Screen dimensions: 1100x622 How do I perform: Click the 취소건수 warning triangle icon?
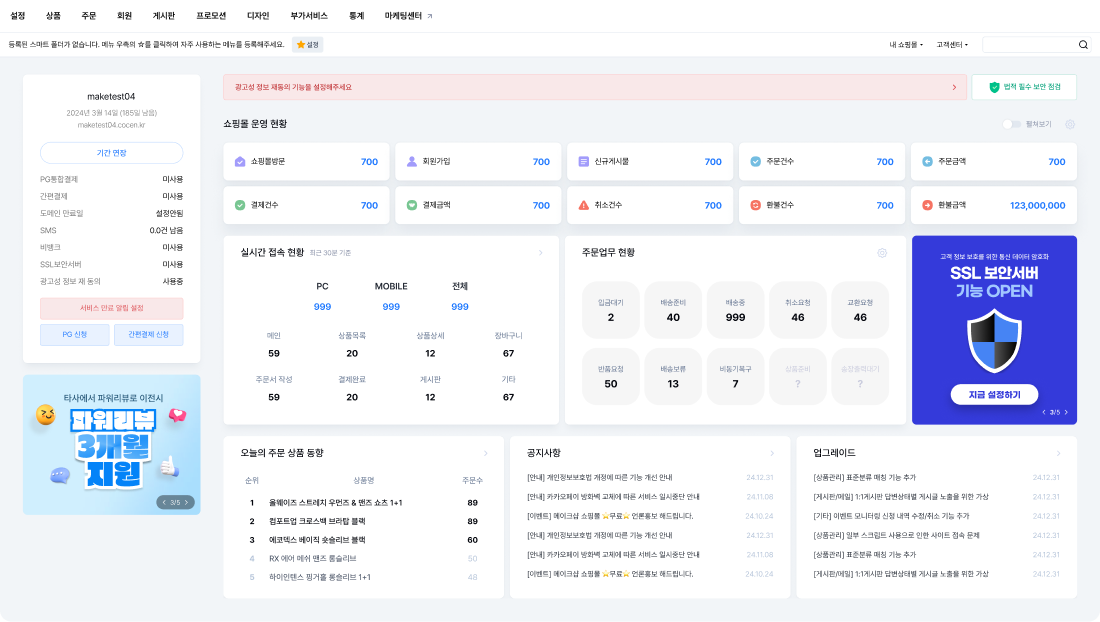pos(584,205)
